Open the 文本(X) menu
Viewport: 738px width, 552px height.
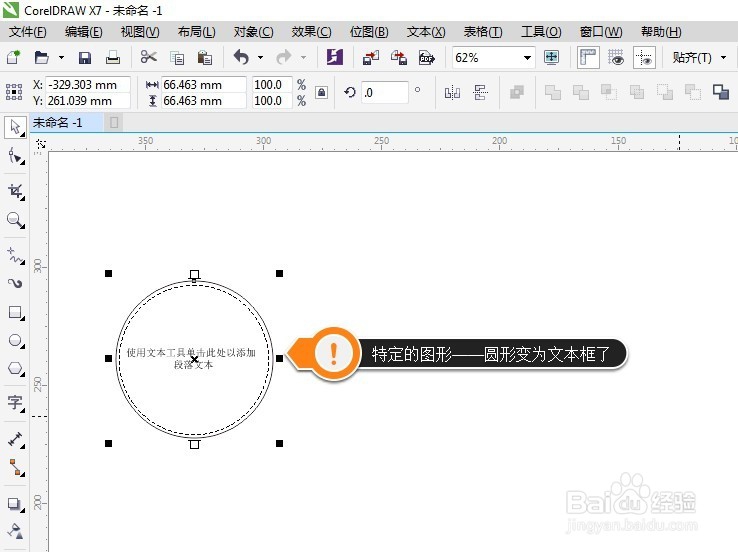(x=426, y=32)
